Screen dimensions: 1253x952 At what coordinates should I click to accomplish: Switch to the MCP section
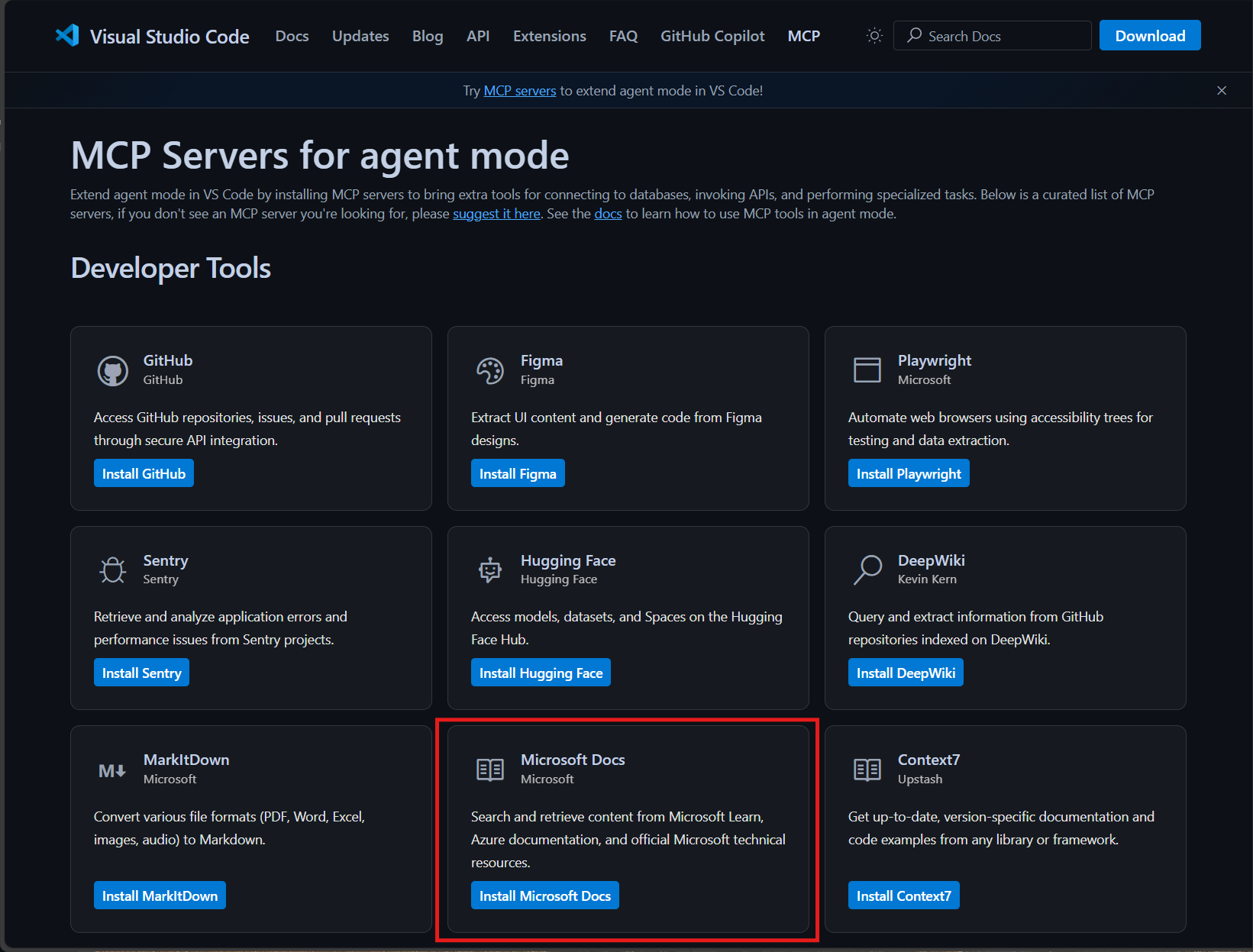tap(803, 36)
